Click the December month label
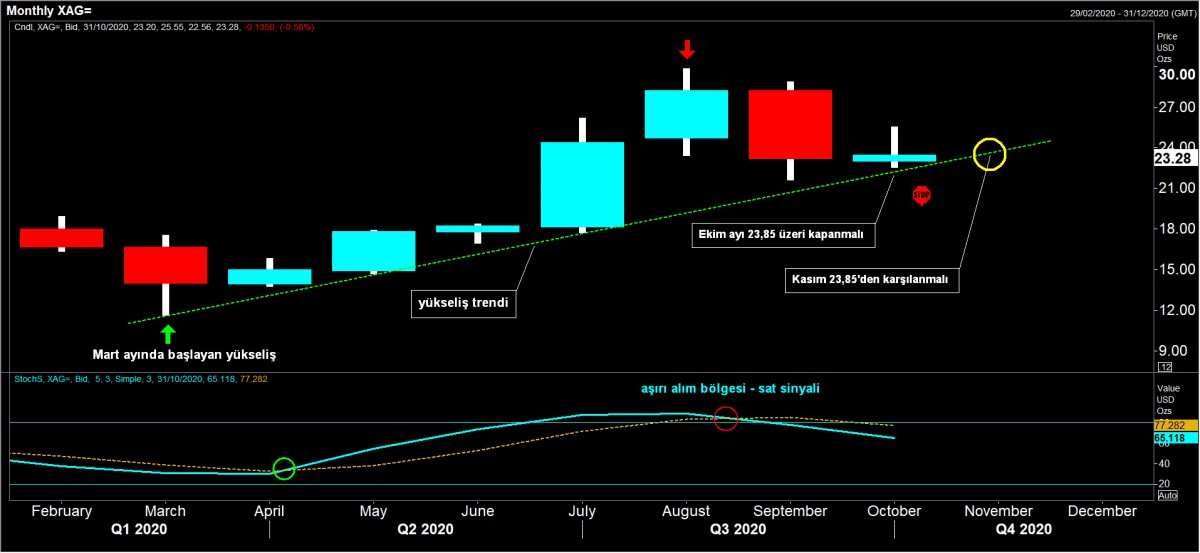The height and width of the screenshot is (553, 1200). (x=1101, y=511)
